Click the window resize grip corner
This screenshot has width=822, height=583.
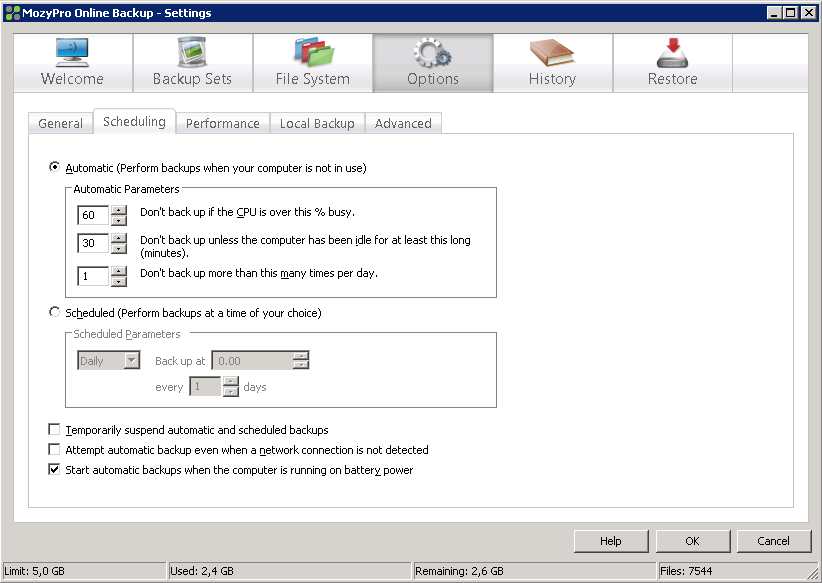pyautogui.click(x=812, y=573)
